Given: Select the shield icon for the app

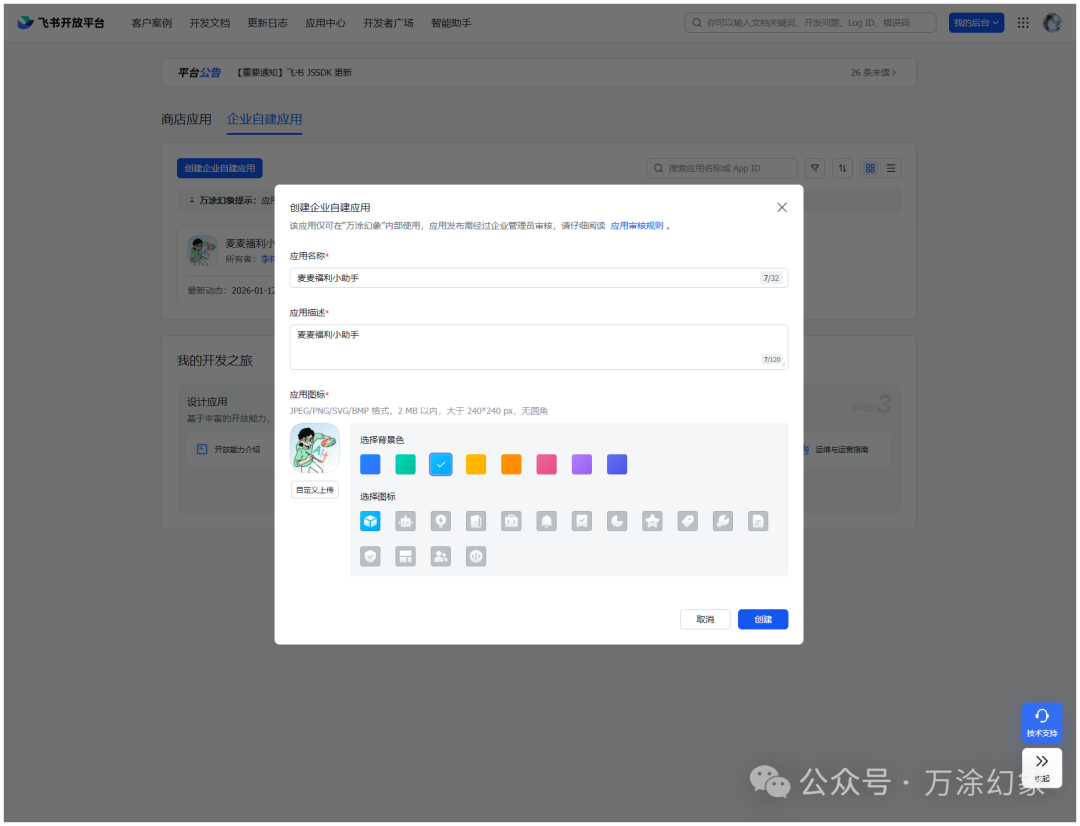Looking at the screenshot, I should (370, 556).
